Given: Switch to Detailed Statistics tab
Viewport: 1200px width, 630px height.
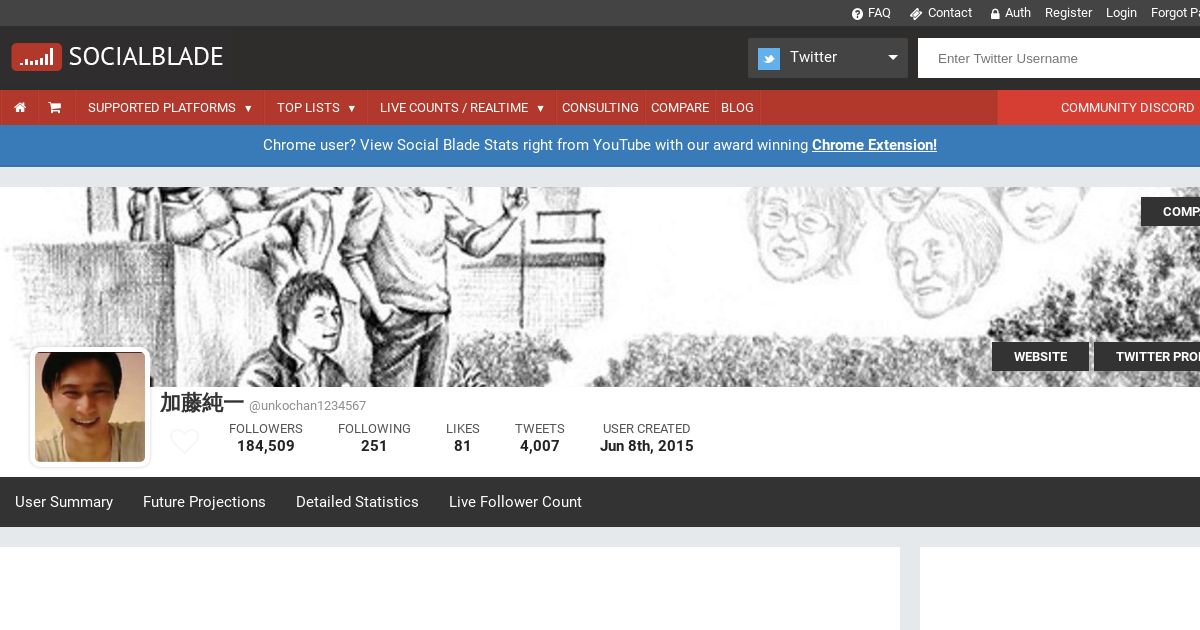Looking at the screenshot, I should tap(357, 502).
